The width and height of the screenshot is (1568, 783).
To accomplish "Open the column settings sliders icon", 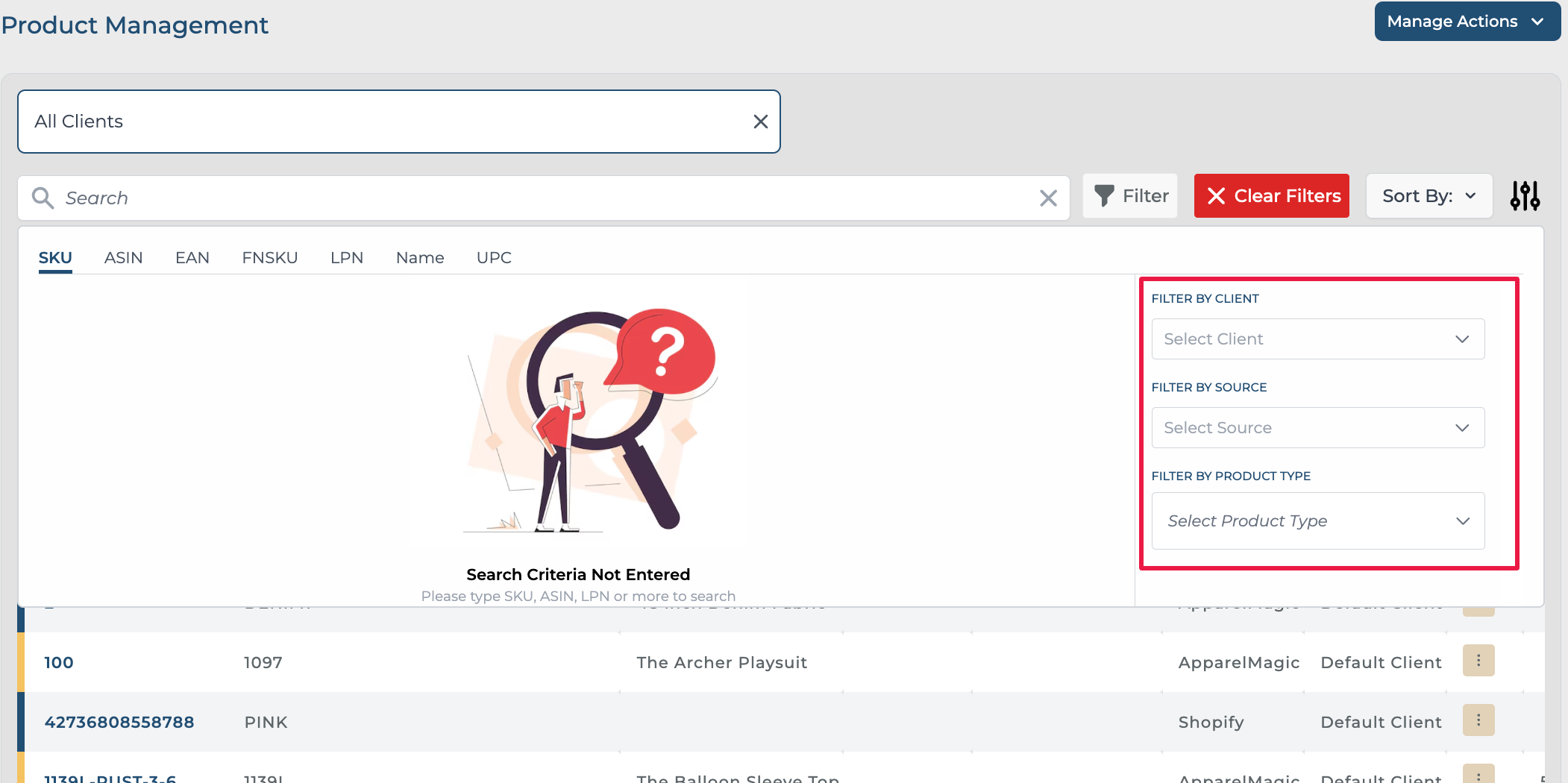I will pos(1525,196).
